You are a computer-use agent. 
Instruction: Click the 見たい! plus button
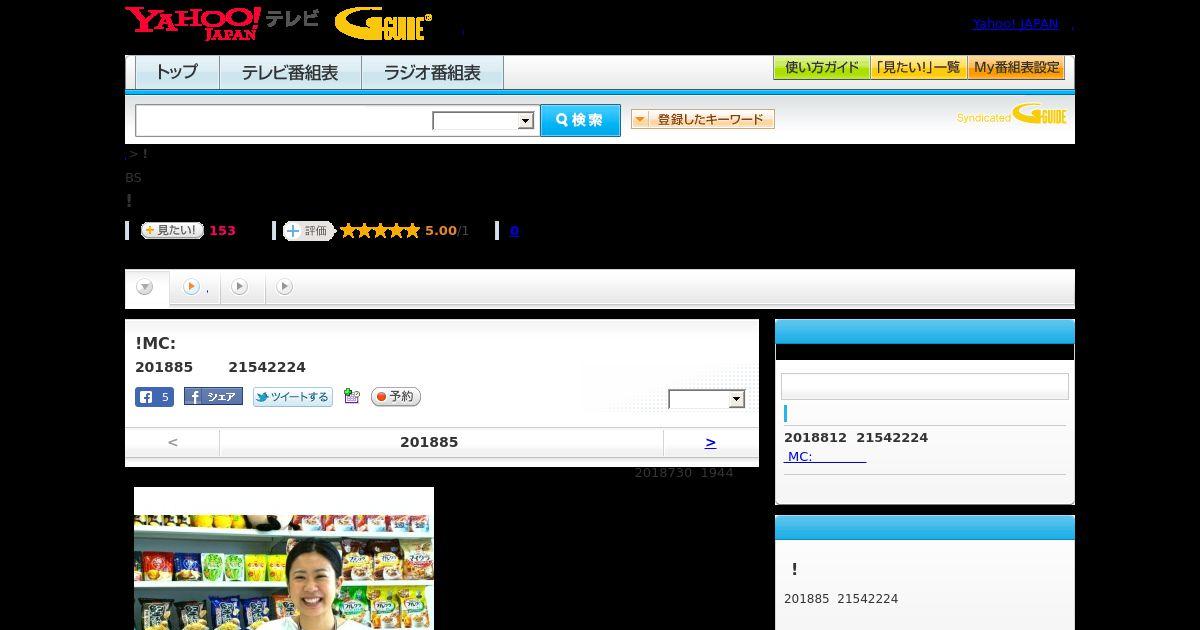(172, 230)
